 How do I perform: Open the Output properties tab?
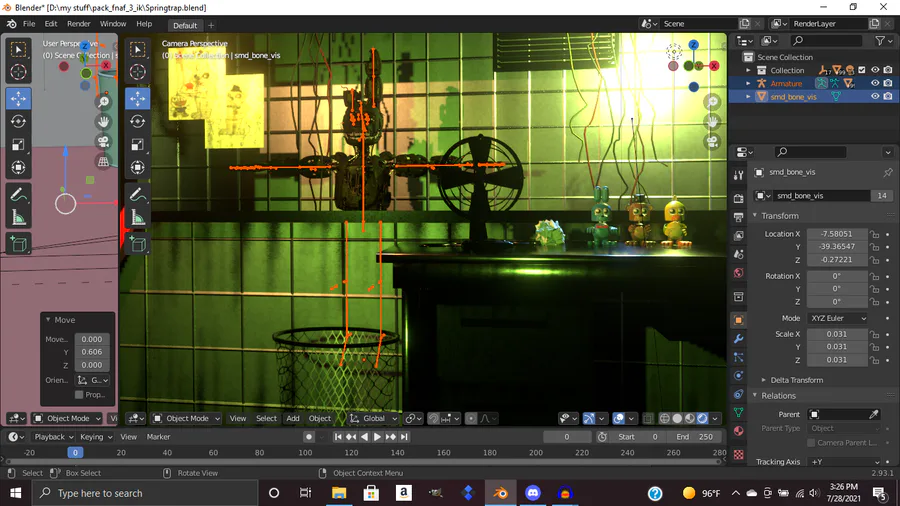click(739, 217)
